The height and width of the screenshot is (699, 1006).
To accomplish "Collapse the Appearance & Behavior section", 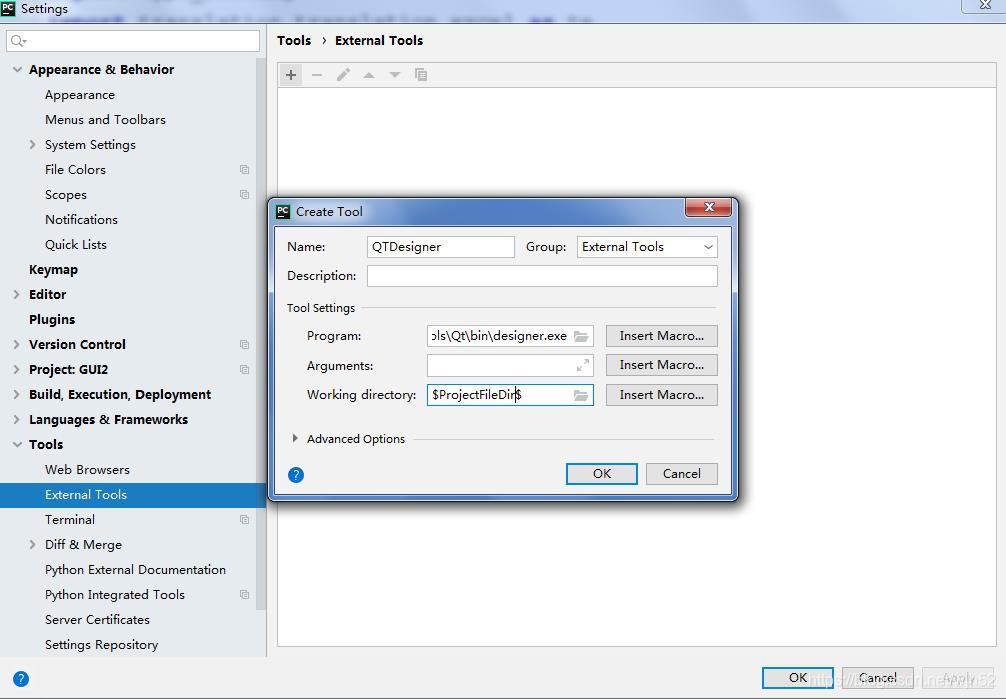I will [x=17, y=69].
